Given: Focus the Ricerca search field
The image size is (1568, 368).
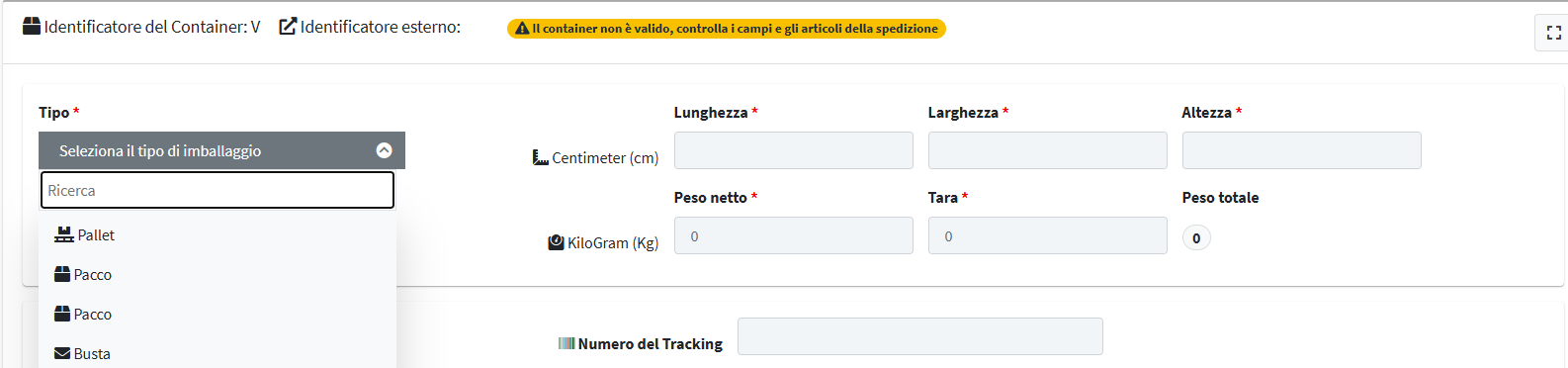Looking at the screenshot, I should (x=218, y=190).
